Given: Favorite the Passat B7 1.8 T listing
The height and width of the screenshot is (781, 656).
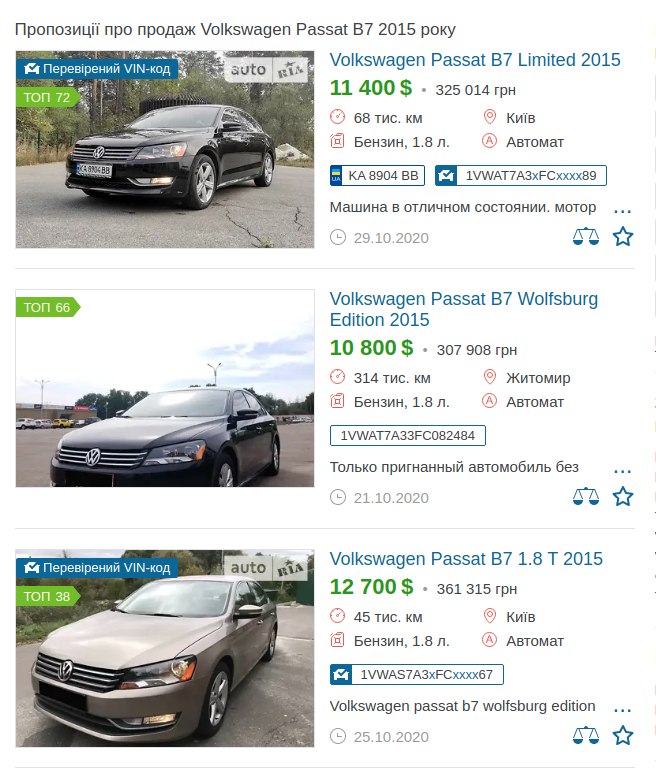Looking at the screenshot, I should (x=623, y=736).
